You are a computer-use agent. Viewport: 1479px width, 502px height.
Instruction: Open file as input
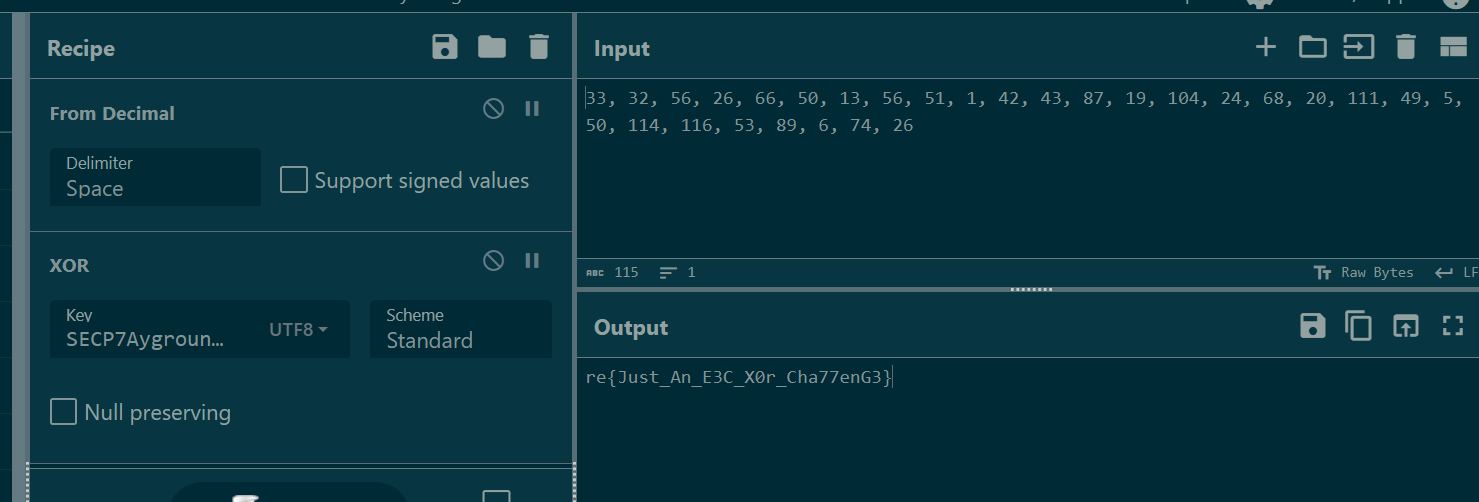(1358, 47)
